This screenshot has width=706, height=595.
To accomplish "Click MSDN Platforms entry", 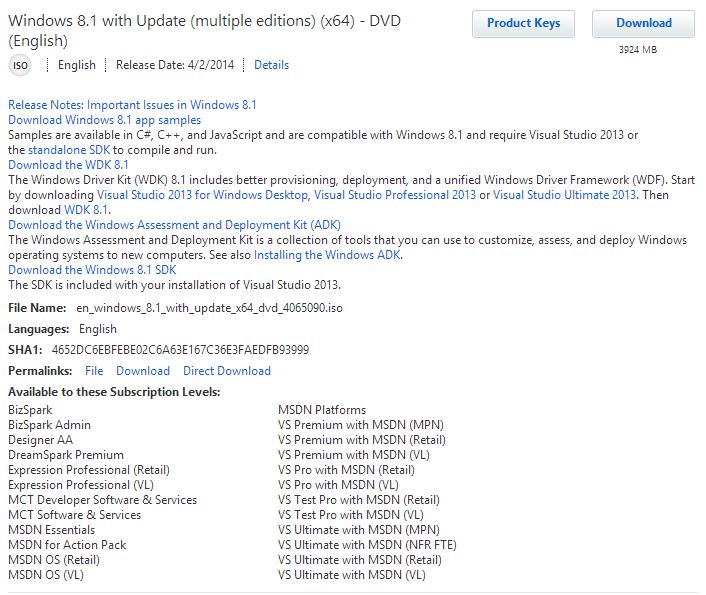I will point(322,410).
